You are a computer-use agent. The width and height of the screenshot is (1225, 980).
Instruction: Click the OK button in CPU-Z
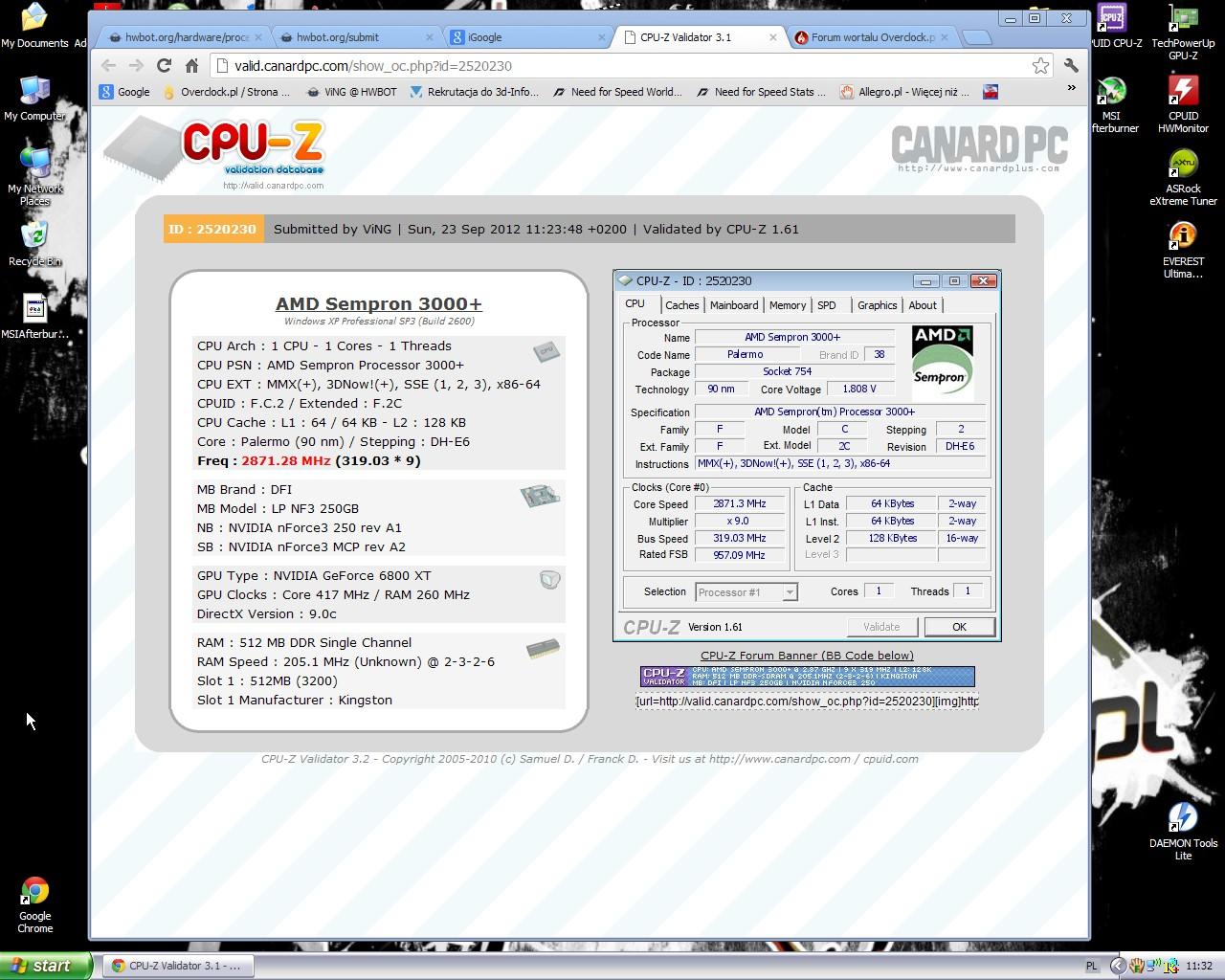tap(959, 627)
